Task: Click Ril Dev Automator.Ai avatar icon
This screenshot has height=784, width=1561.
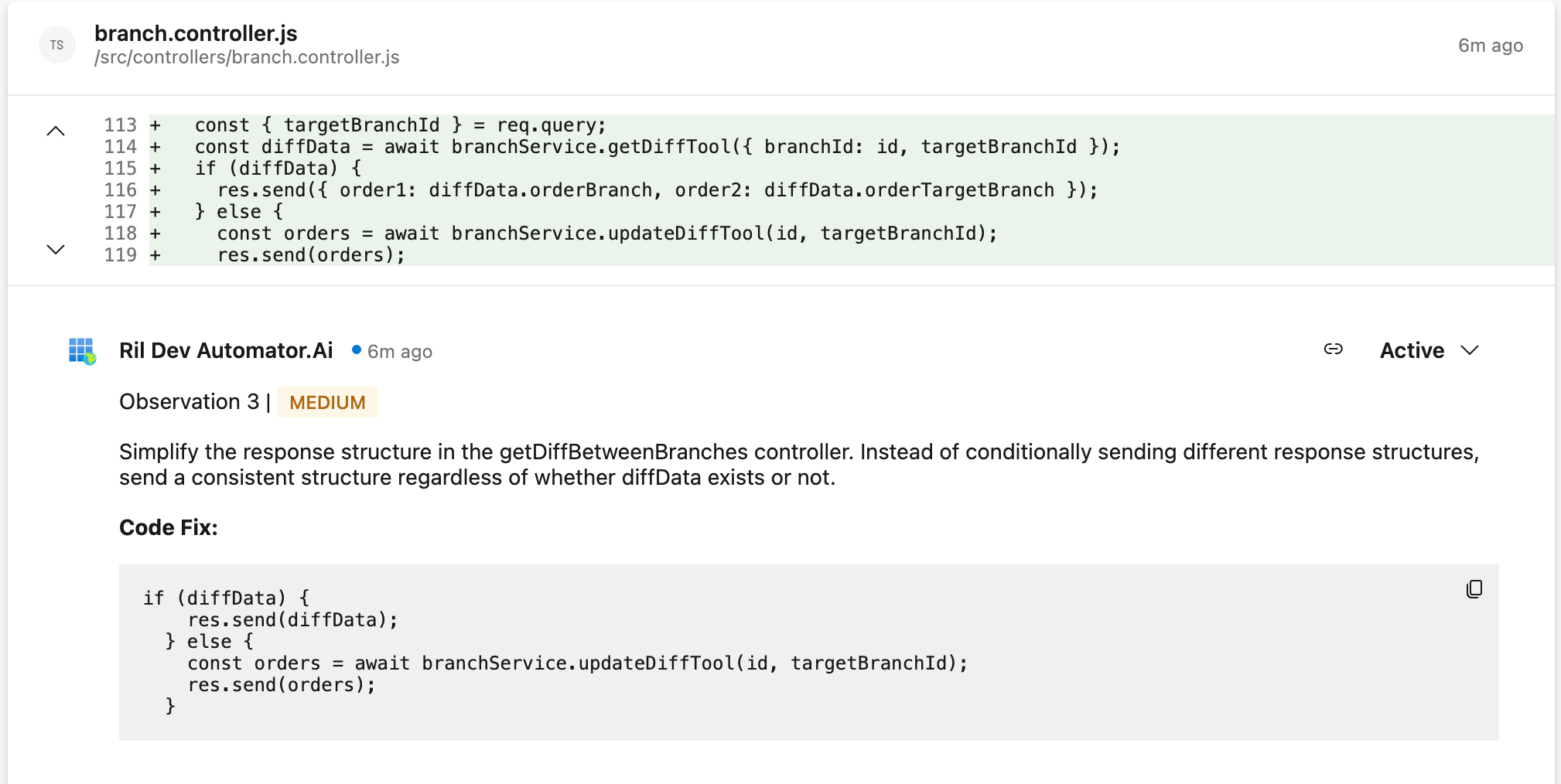Action: 82,351
